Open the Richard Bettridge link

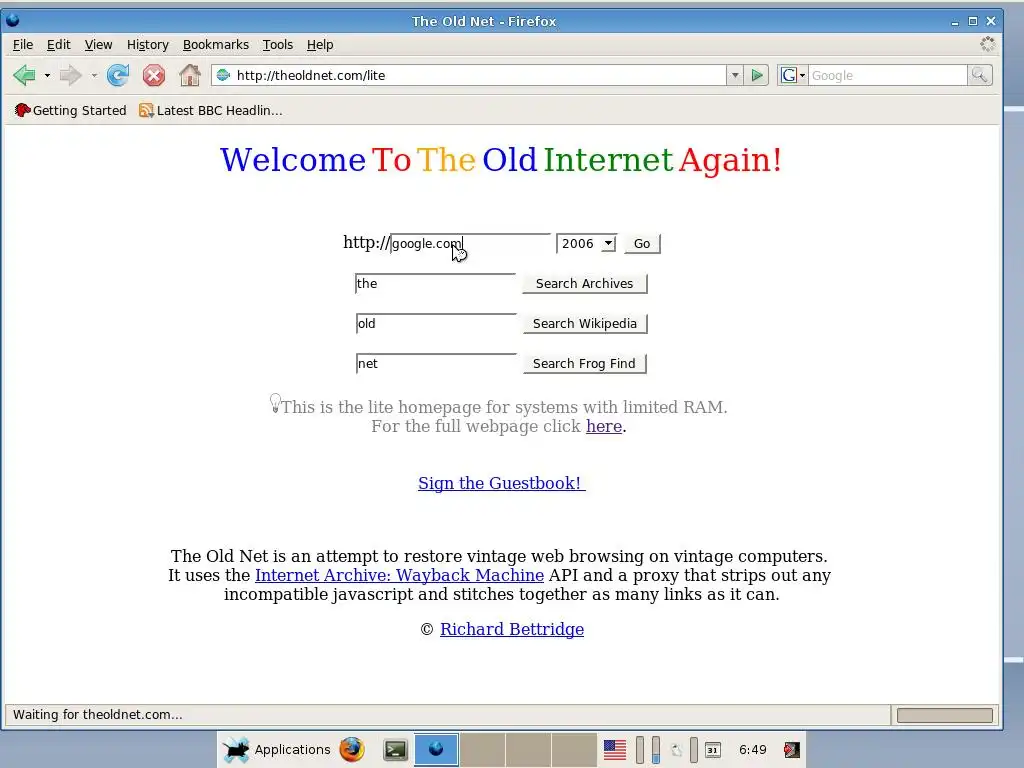click(x=512, y=629)
